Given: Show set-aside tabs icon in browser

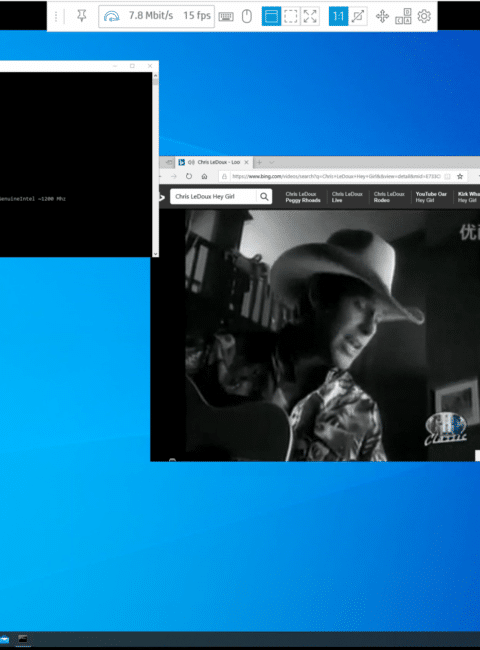Looking at the screenshot, I should coord(169,162).
